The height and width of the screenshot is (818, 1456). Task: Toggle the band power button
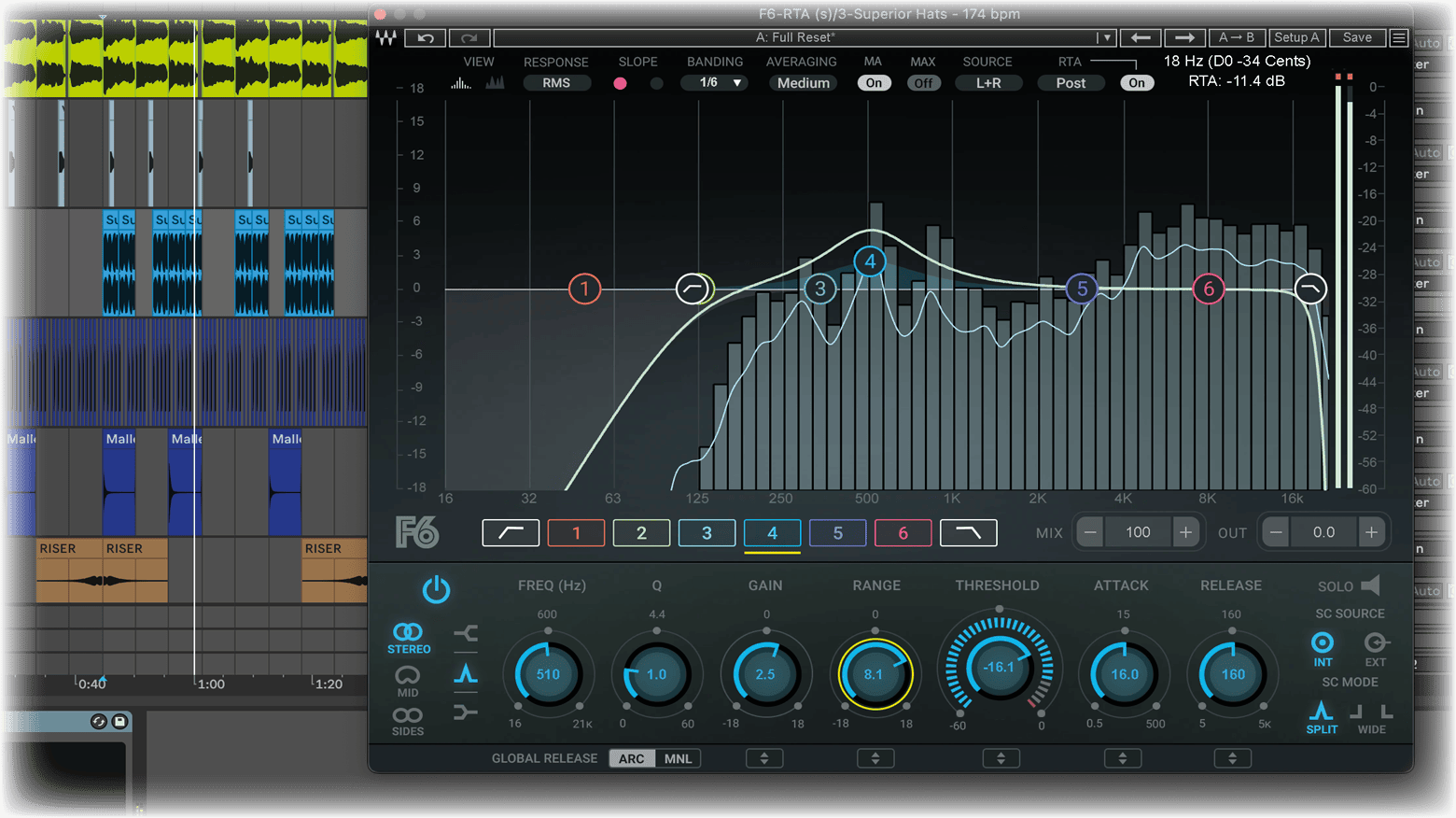[436, 589]
